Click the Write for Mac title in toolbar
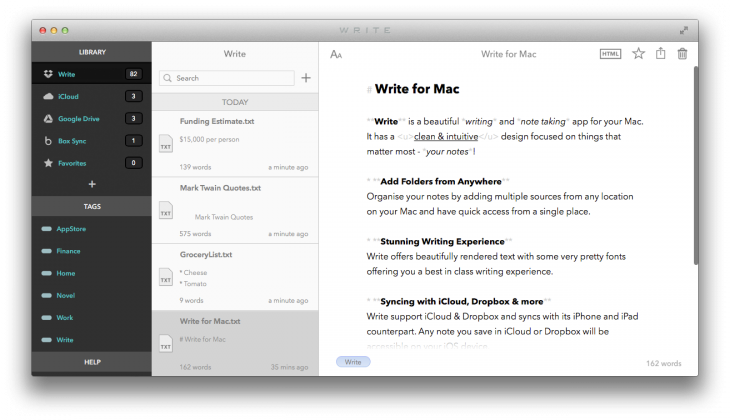This screenshot has width=730, height=420. click(x=508, y=54)
